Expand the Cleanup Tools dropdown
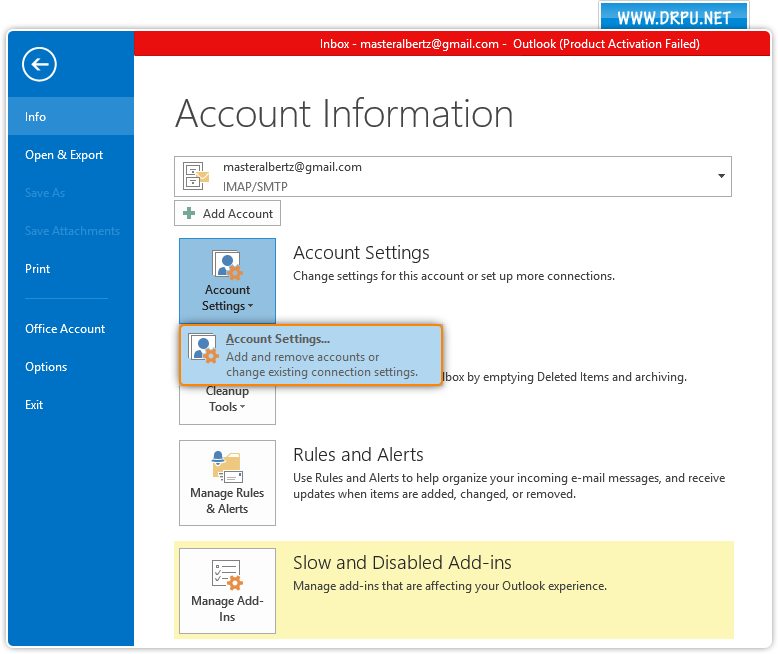778x654 pixels. 227,404
